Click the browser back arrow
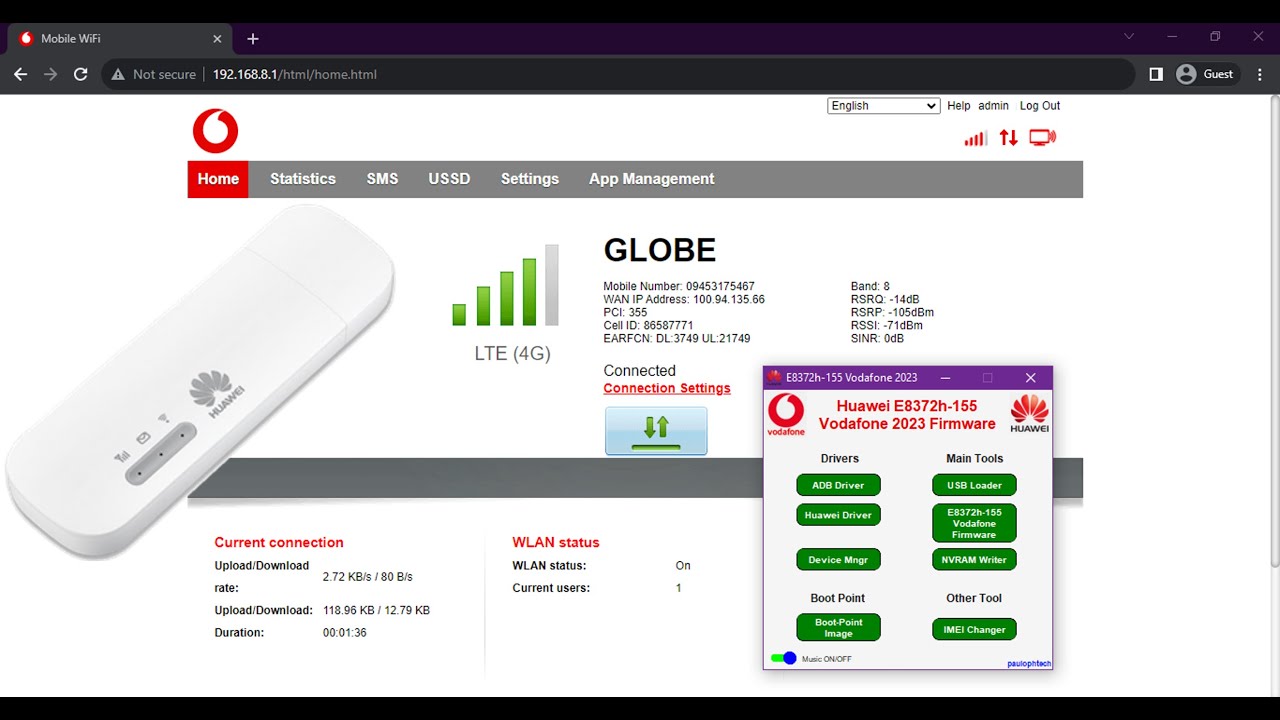Viewport: 1280px width, 720px height. (x=21, y=74)
